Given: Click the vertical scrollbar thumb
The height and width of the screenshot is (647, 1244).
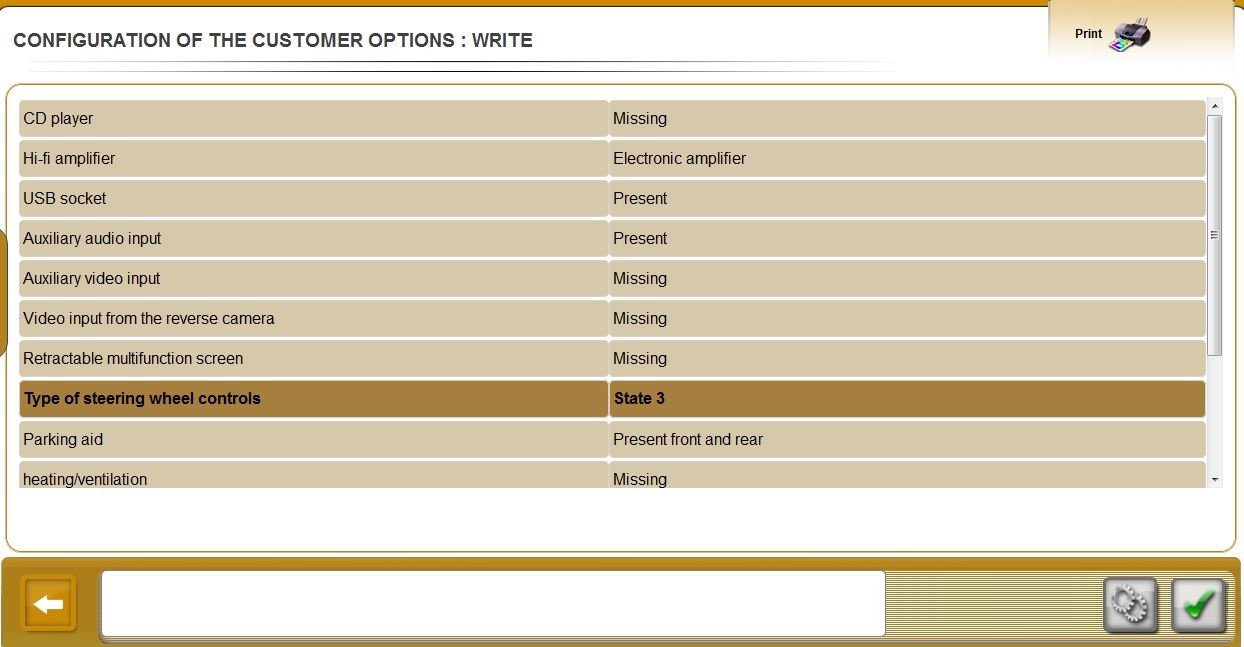Looking at the screenshot, I should pos(1215,235).
